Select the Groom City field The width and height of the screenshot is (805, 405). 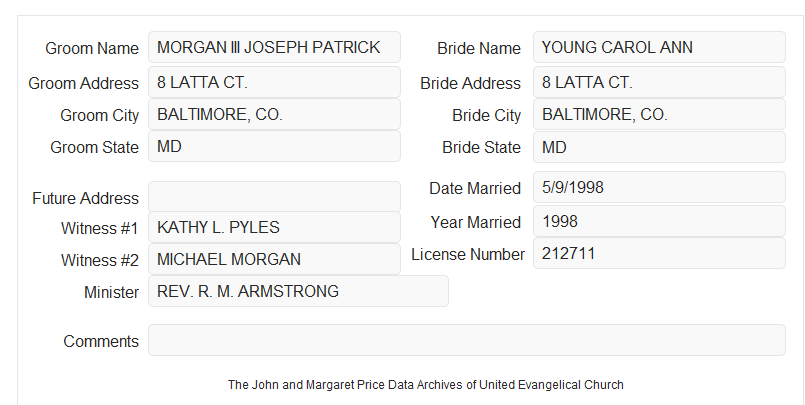point(274,114)
